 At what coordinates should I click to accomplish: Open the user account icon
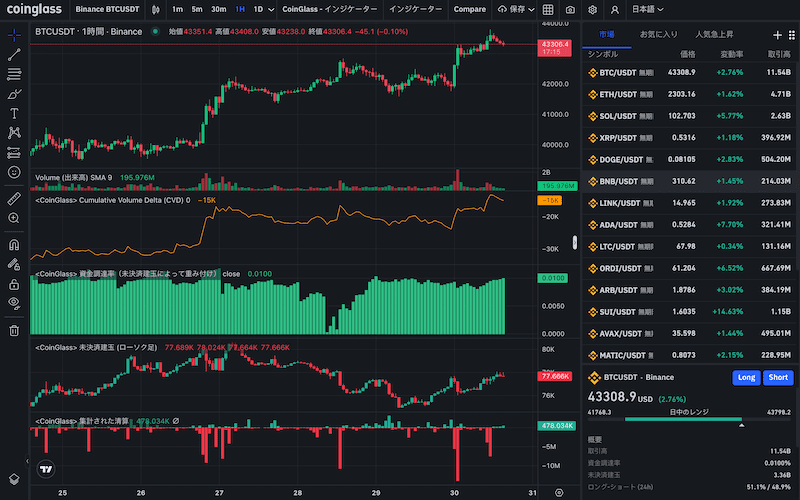615,10
